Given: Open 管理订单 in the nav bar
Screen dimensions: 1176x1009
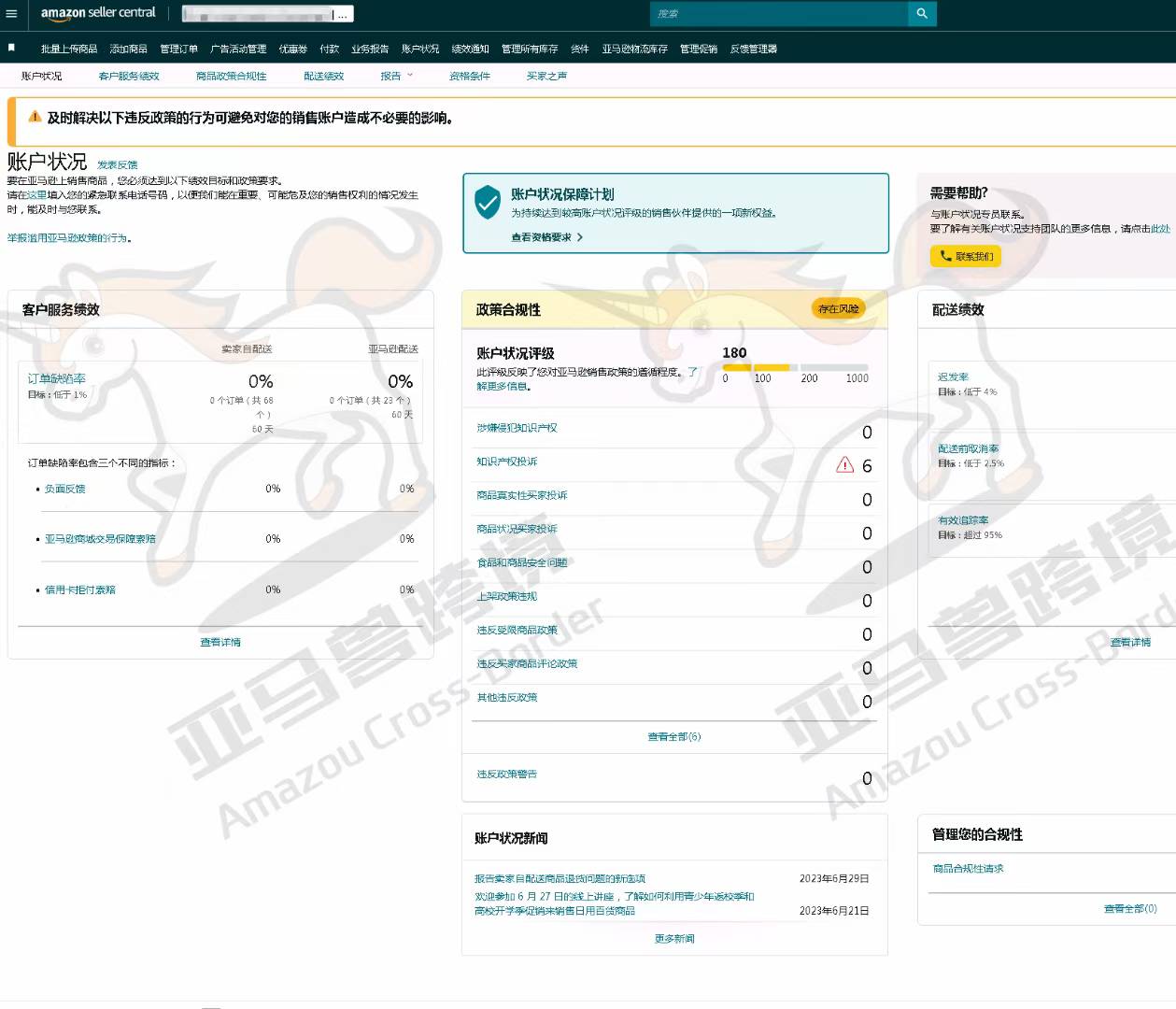Looking at the screenshot, I should pos(178,49).
